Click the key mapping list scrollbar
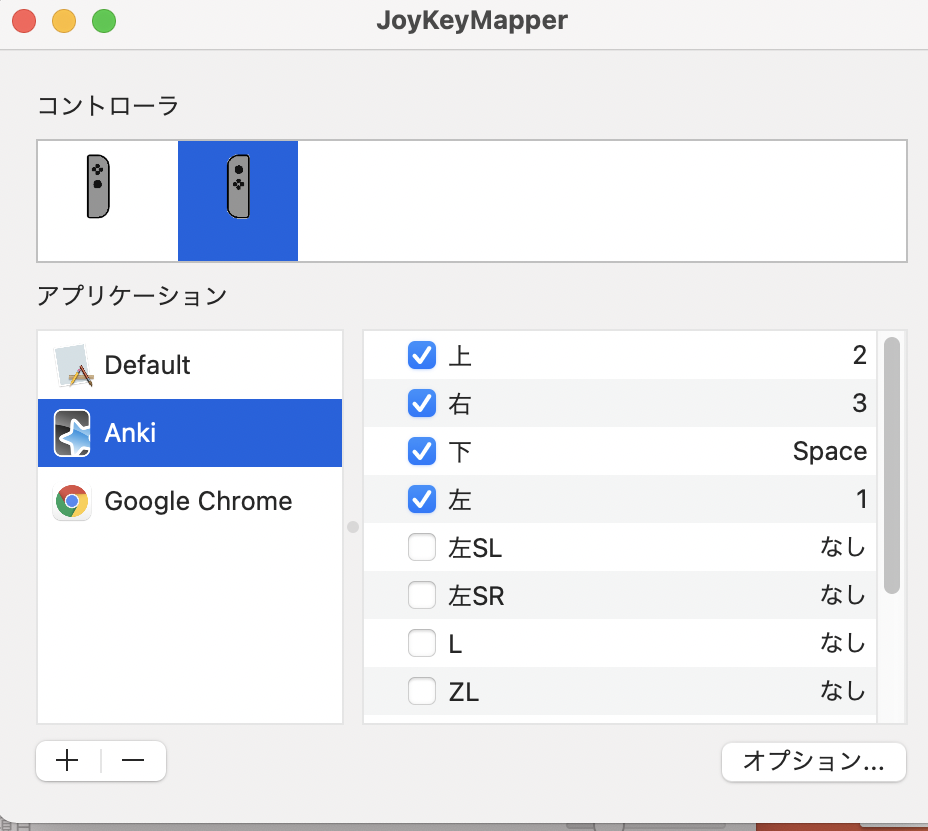The width and height of the screenshot is (928, 831). point(892,466)
